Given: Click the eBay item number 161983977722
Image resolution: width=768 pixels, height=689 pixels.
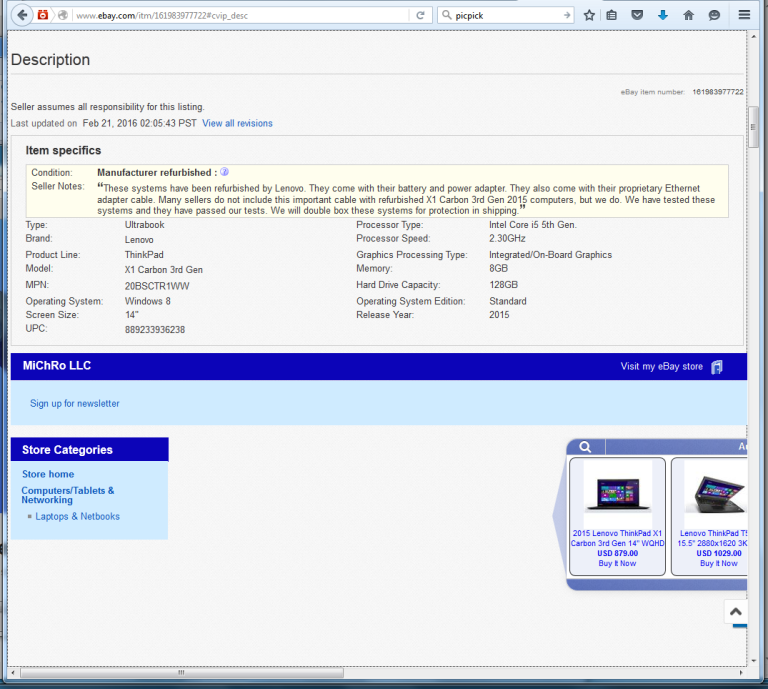Looking at the screenshot, I should coord(718,92).
